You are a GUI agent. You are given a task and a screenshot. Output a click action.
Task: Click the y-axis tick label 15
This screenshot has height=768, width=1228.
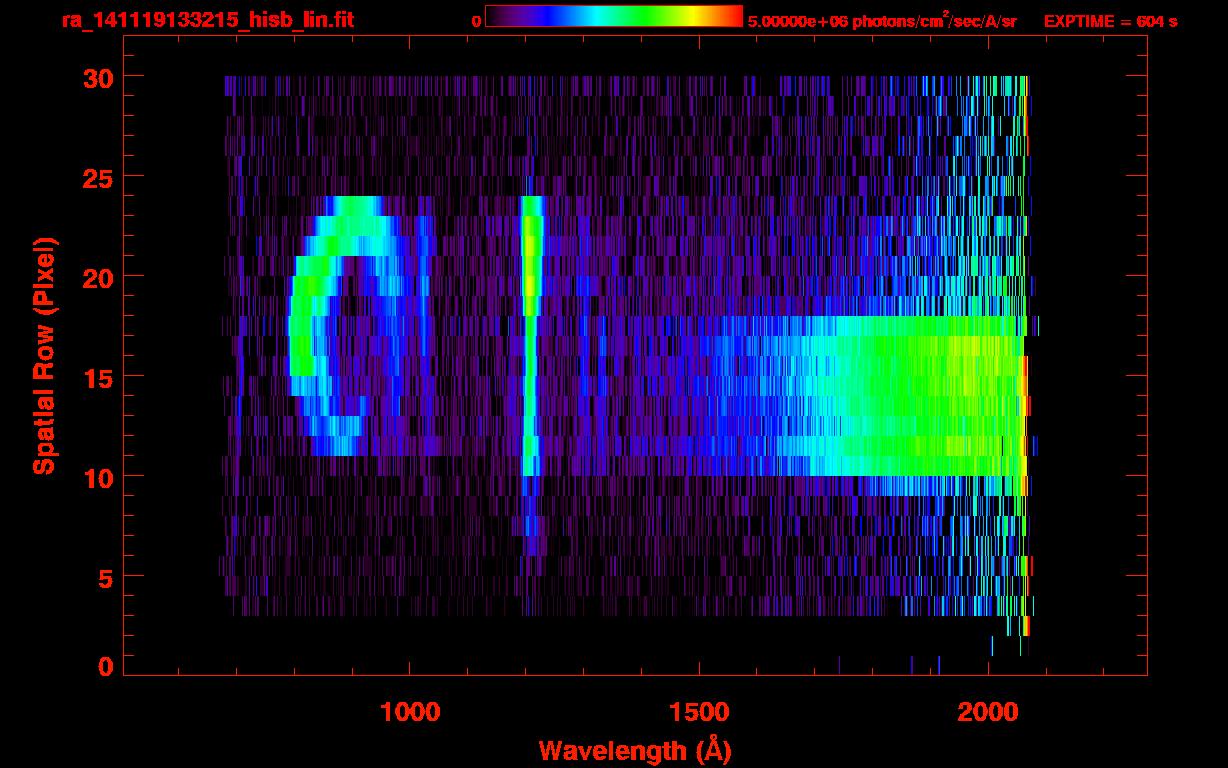[97, 377]
